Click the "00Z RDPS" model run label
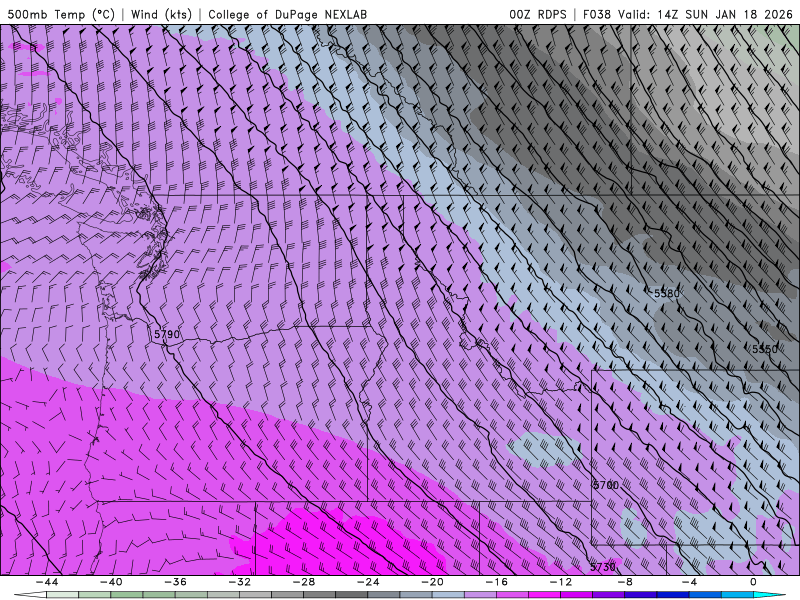Viewport: 800px width, 600px height. click(x=538, y=14)
